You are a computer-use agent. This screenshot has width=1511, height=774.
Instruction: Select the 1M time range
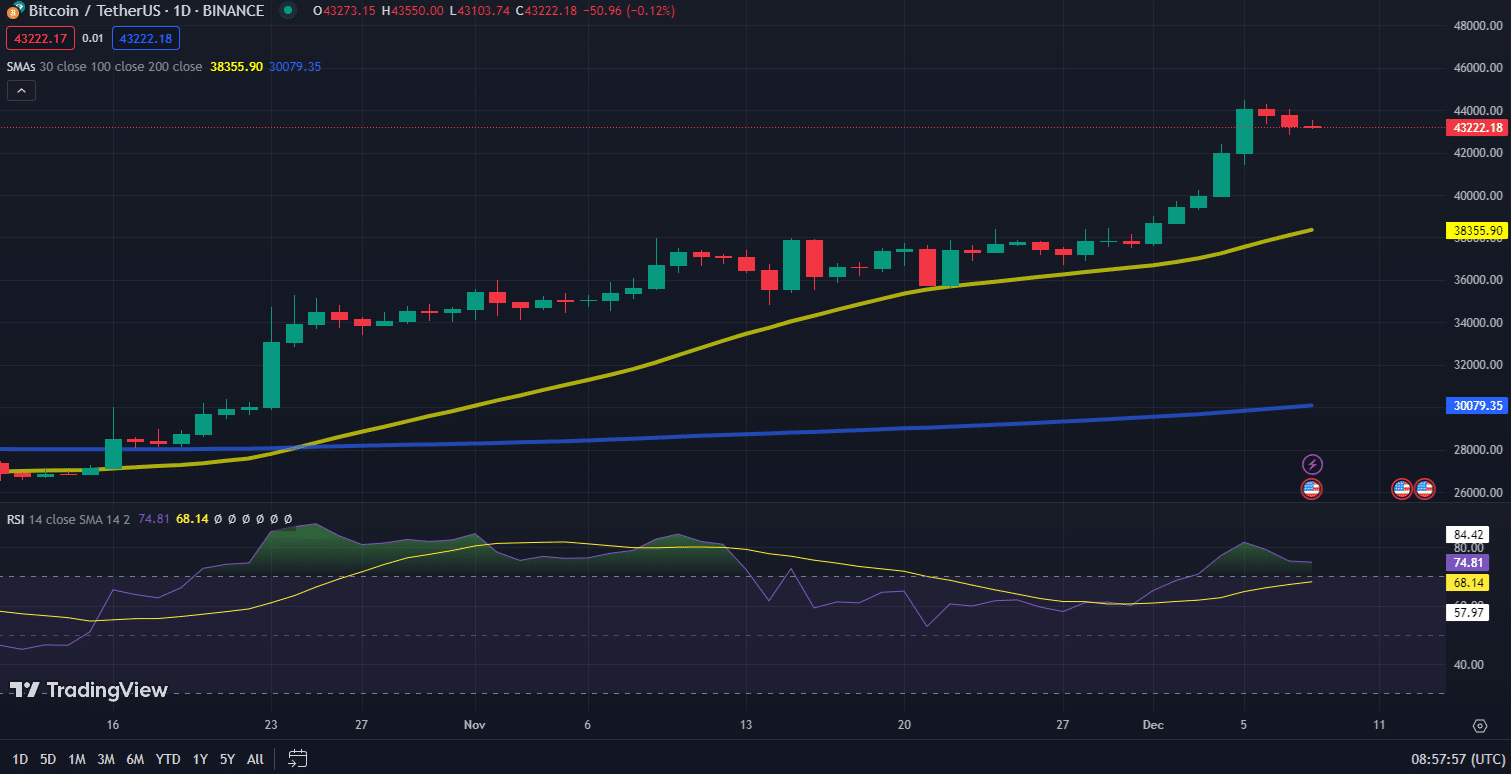point(77,759)
